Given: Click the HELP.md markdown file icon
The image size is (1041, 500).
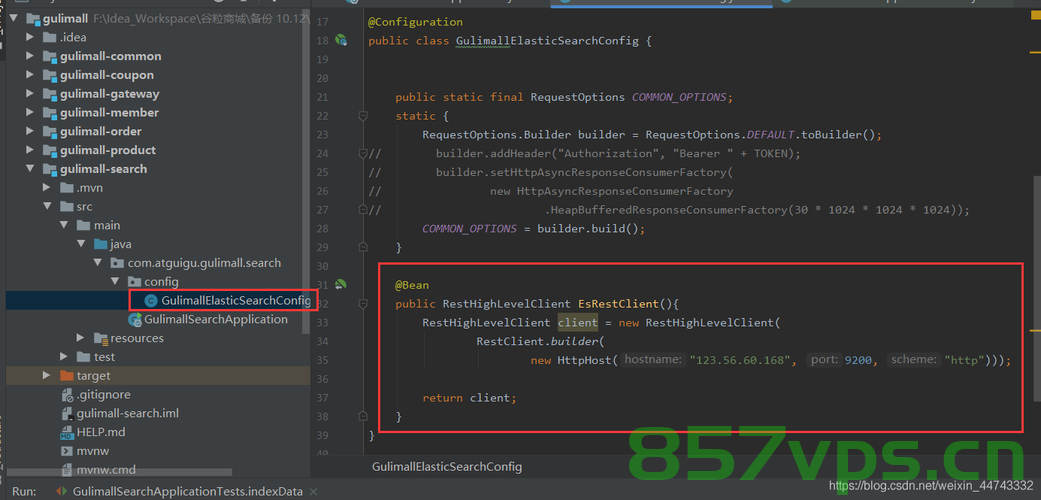Looking at the screenshot, I should coord(67,433).
